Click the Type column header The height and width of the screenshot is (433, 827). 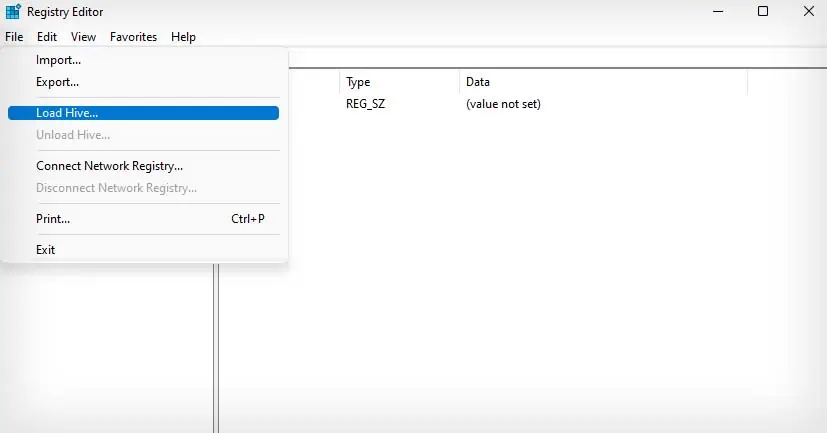pyautogui.click(x=399, y=82)
